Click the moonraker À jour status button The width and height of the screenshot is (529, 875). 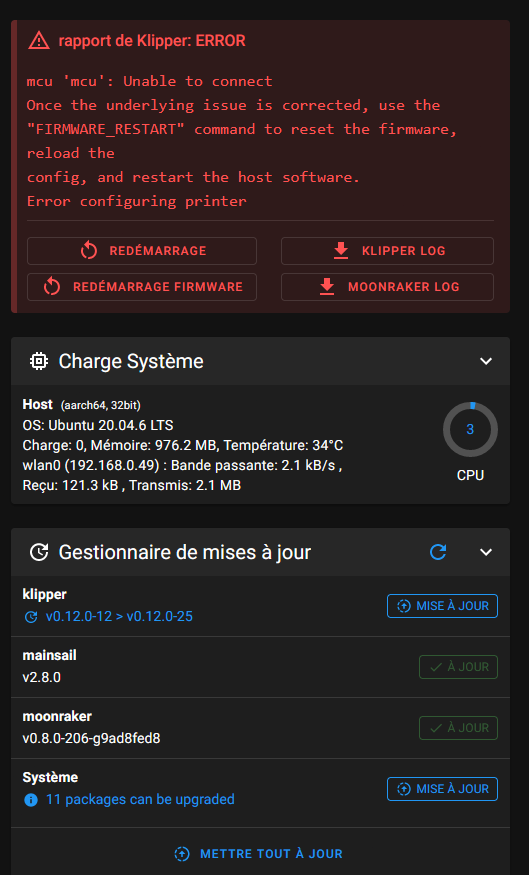[x=459, y=728]
